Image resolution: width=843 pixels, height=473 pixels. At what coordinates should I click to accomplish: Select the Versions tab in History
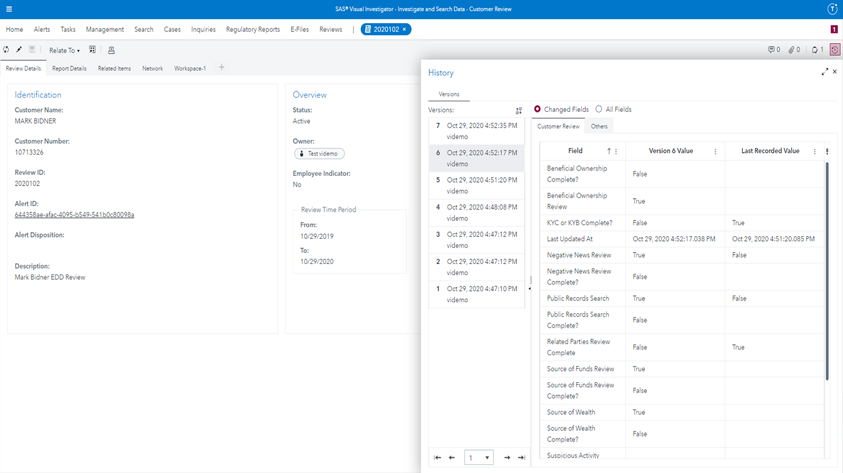pos(448,94)
